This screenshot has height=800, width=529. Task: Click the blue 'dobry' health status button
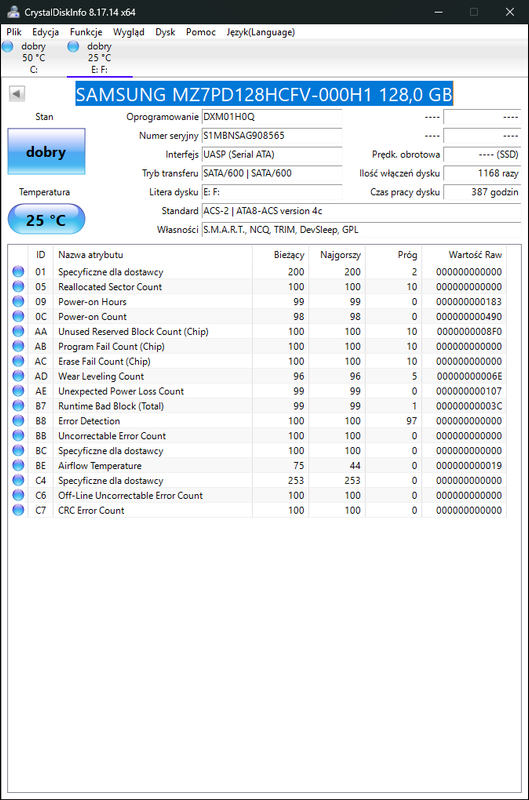pos(46,152)
